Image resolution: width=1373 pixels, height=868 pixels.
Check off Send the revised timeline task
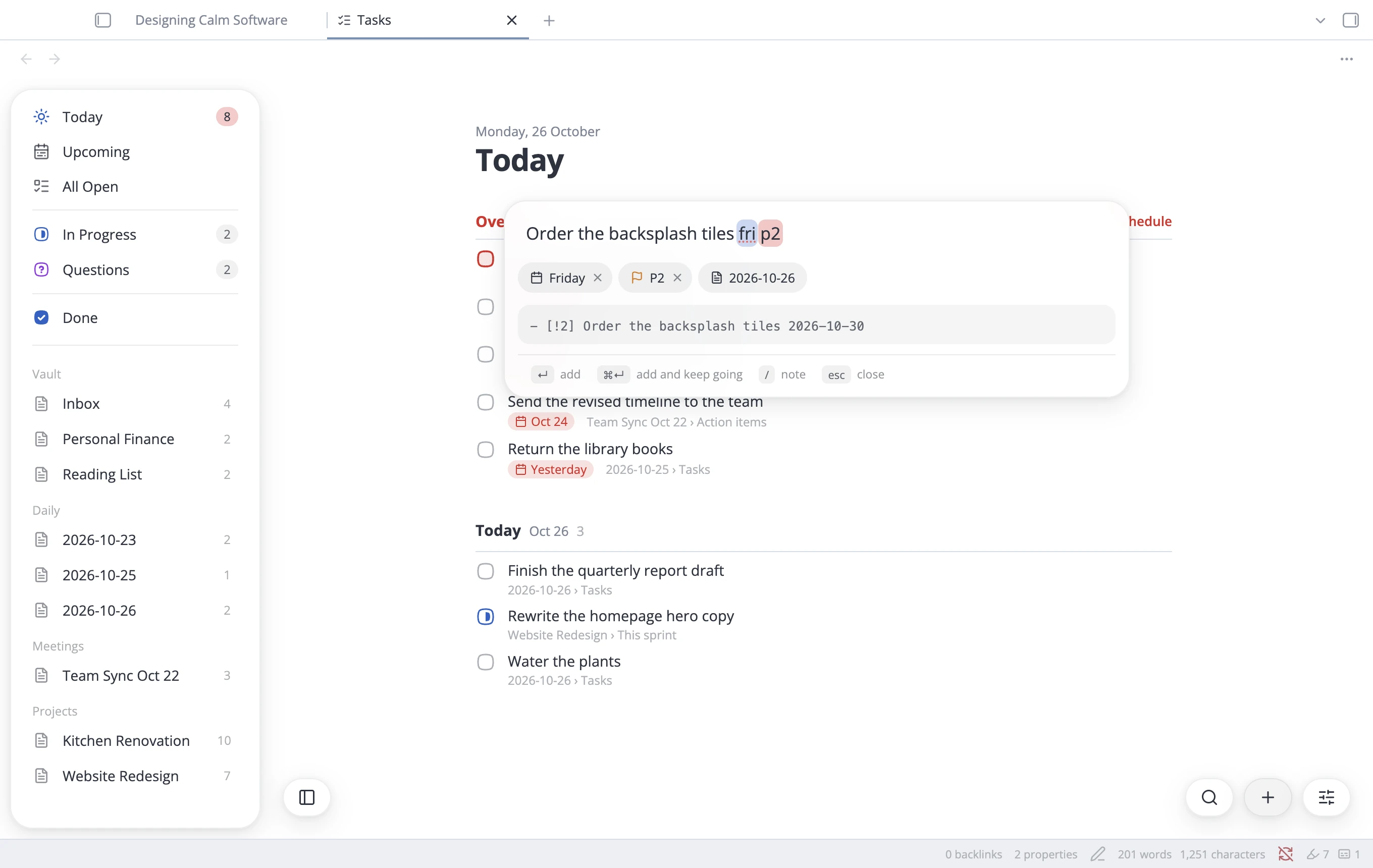coord(485,402)
